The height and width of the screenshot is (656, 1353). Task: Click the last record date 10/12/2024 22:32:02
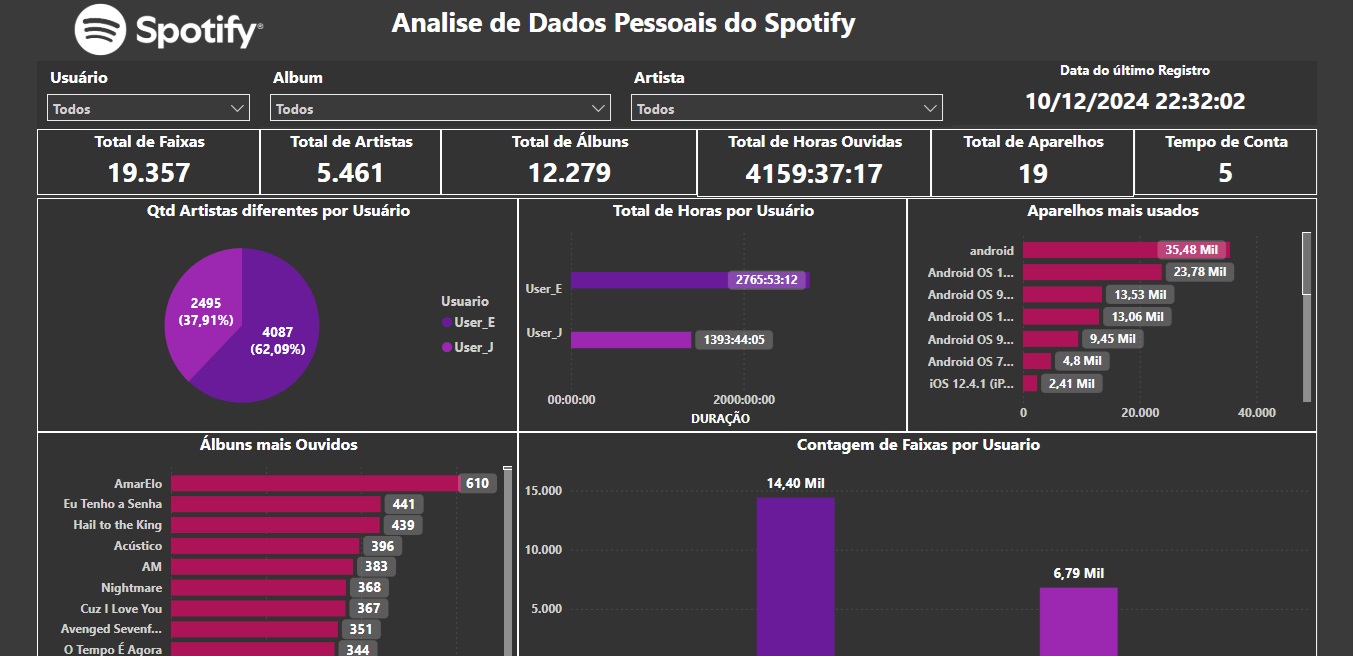point(1135,101)
